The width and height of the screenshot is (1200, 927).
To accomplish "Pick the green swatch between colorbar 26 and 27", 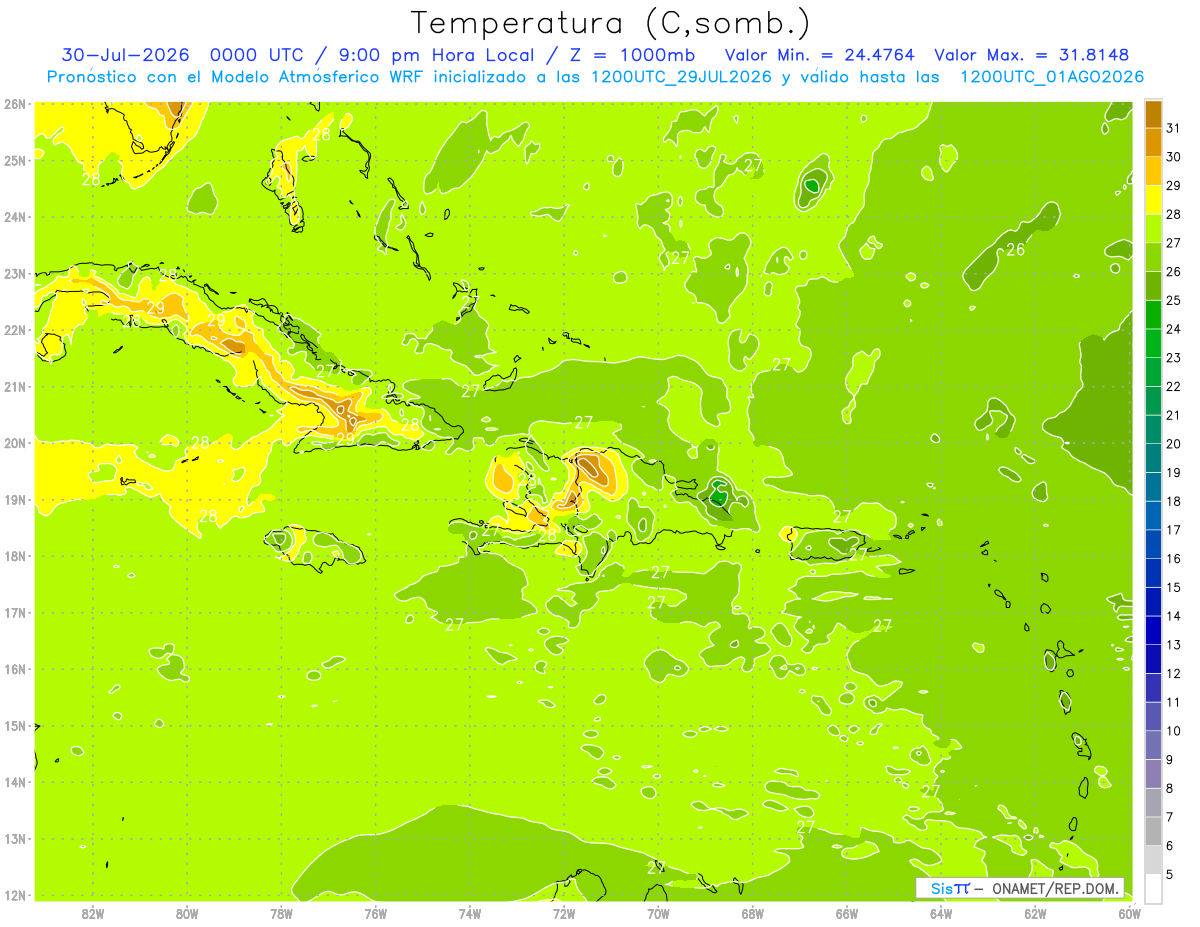I will [1153, 257].
